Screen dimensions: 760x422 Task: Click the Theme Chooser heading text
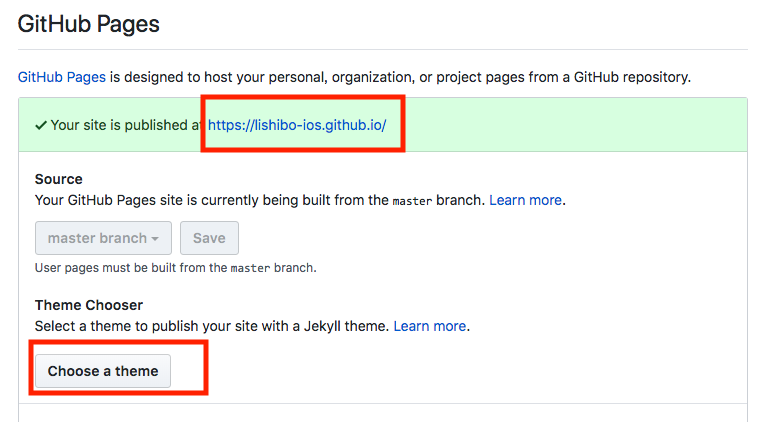[x=89, y=305]
